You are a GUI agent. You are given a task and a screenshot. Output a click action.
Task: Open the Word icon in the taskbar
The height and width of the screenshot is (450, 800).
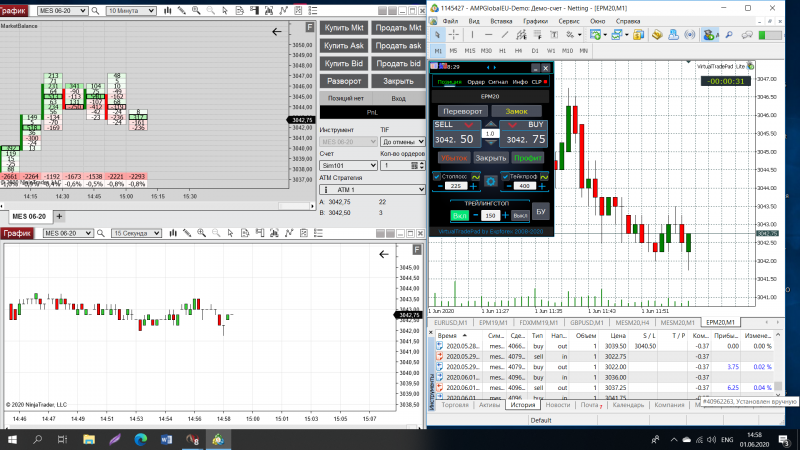(x=166, y=439)
